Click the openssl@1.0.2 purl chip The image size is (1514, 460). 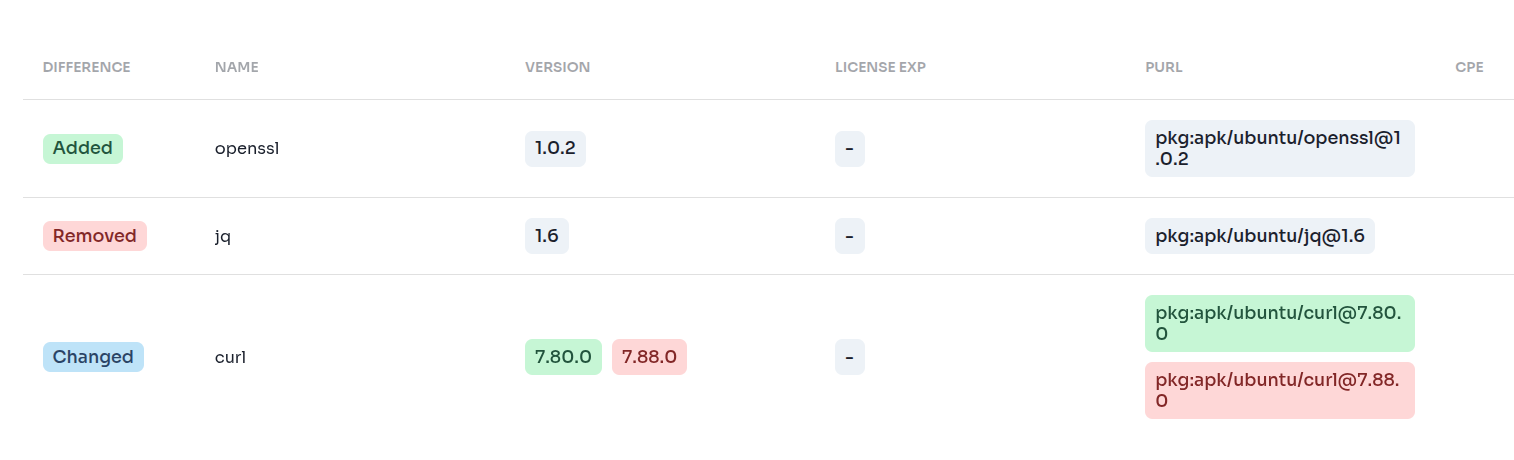click(1279, 148)
